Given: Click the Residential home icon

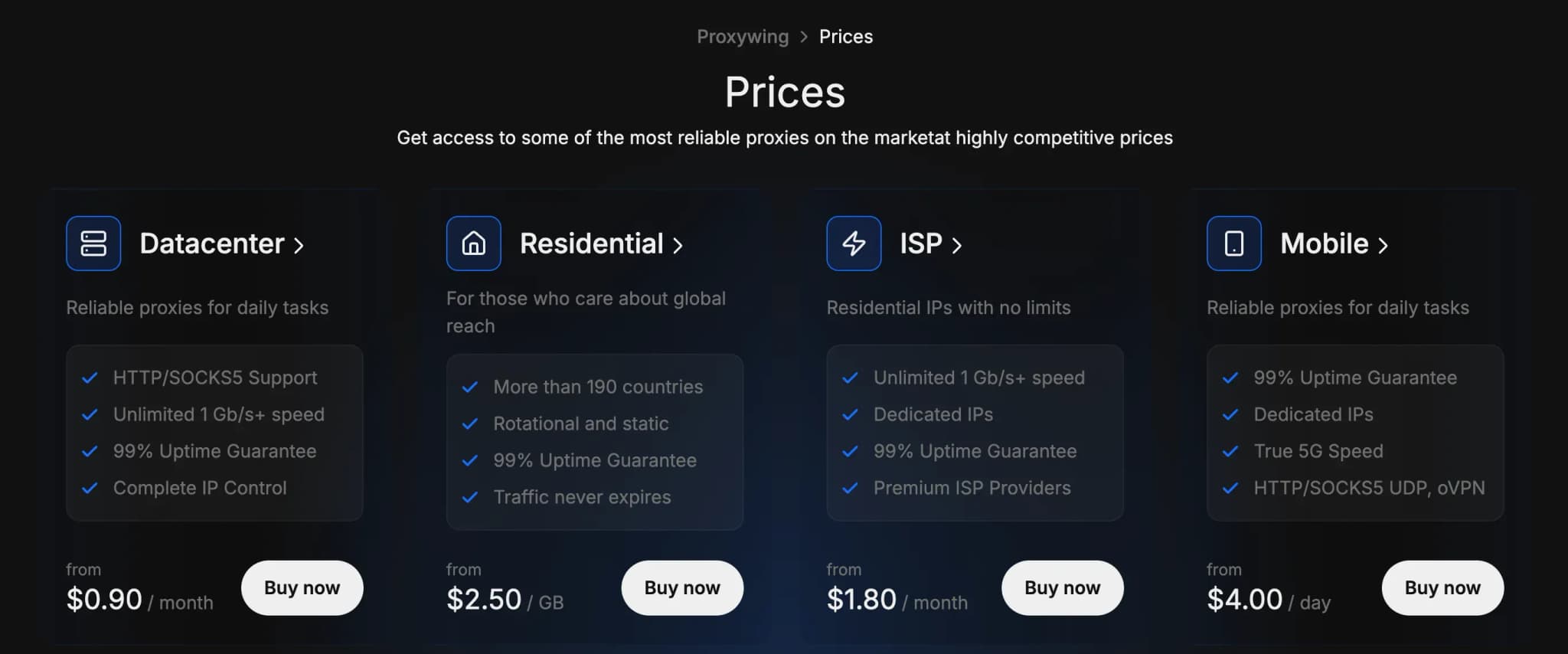Looking at the screenshot, I should point(472,244).
